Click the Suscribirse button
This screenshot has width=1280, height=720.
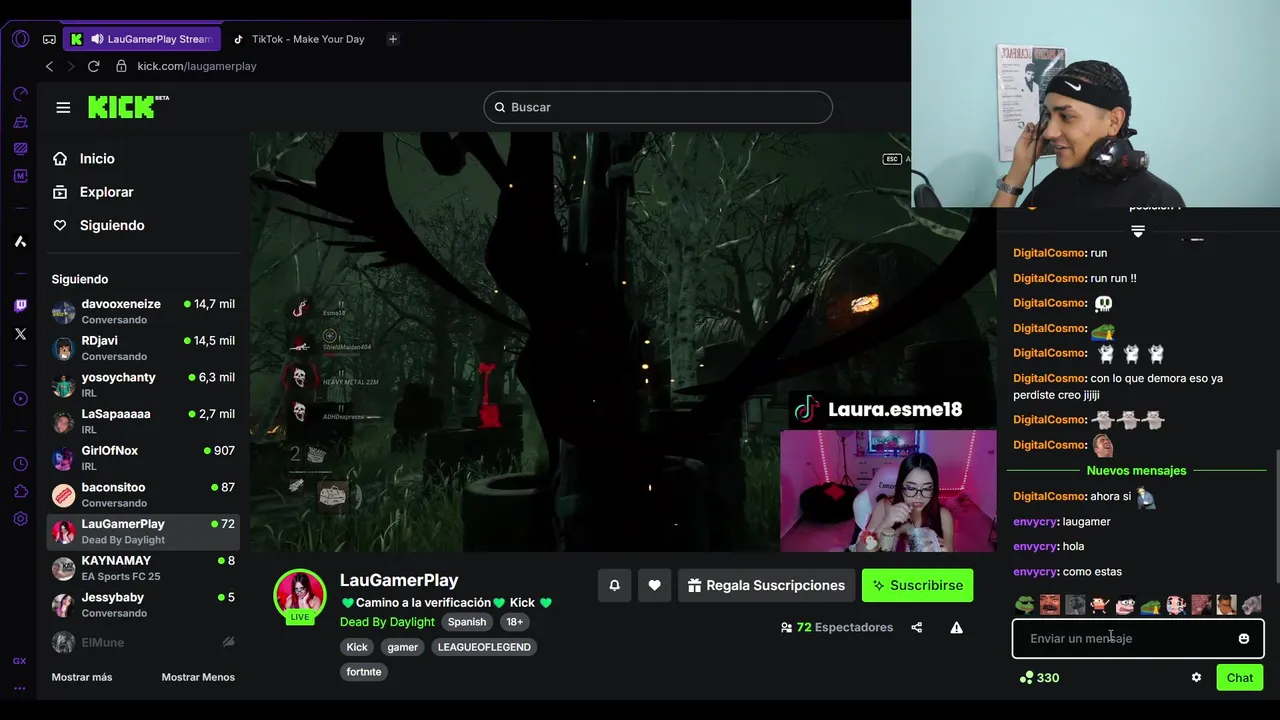pyautogui.click(x=917, y=585)
